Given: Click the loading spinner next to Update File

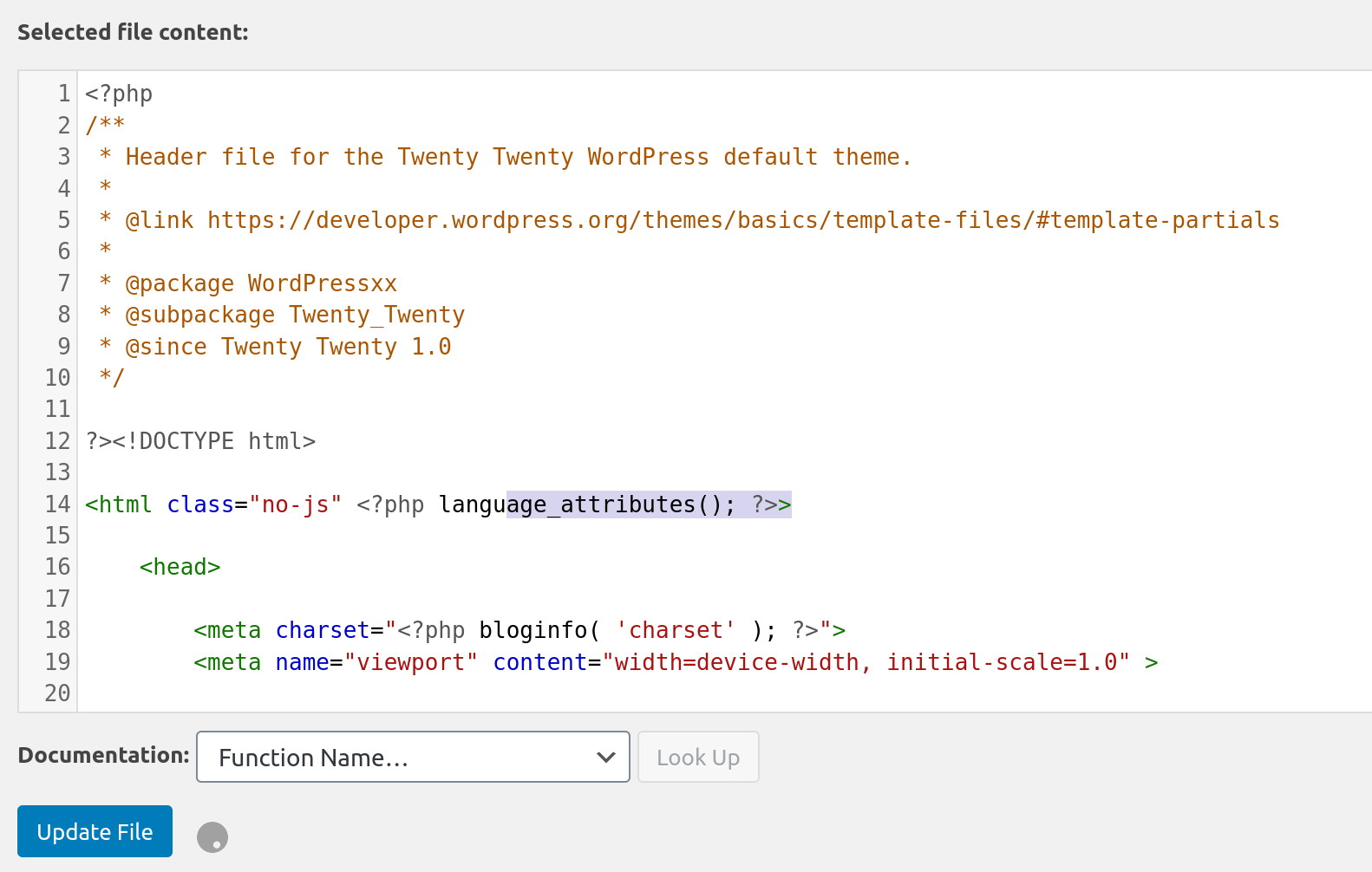Looking at the screenshot, I should (212, 837).
